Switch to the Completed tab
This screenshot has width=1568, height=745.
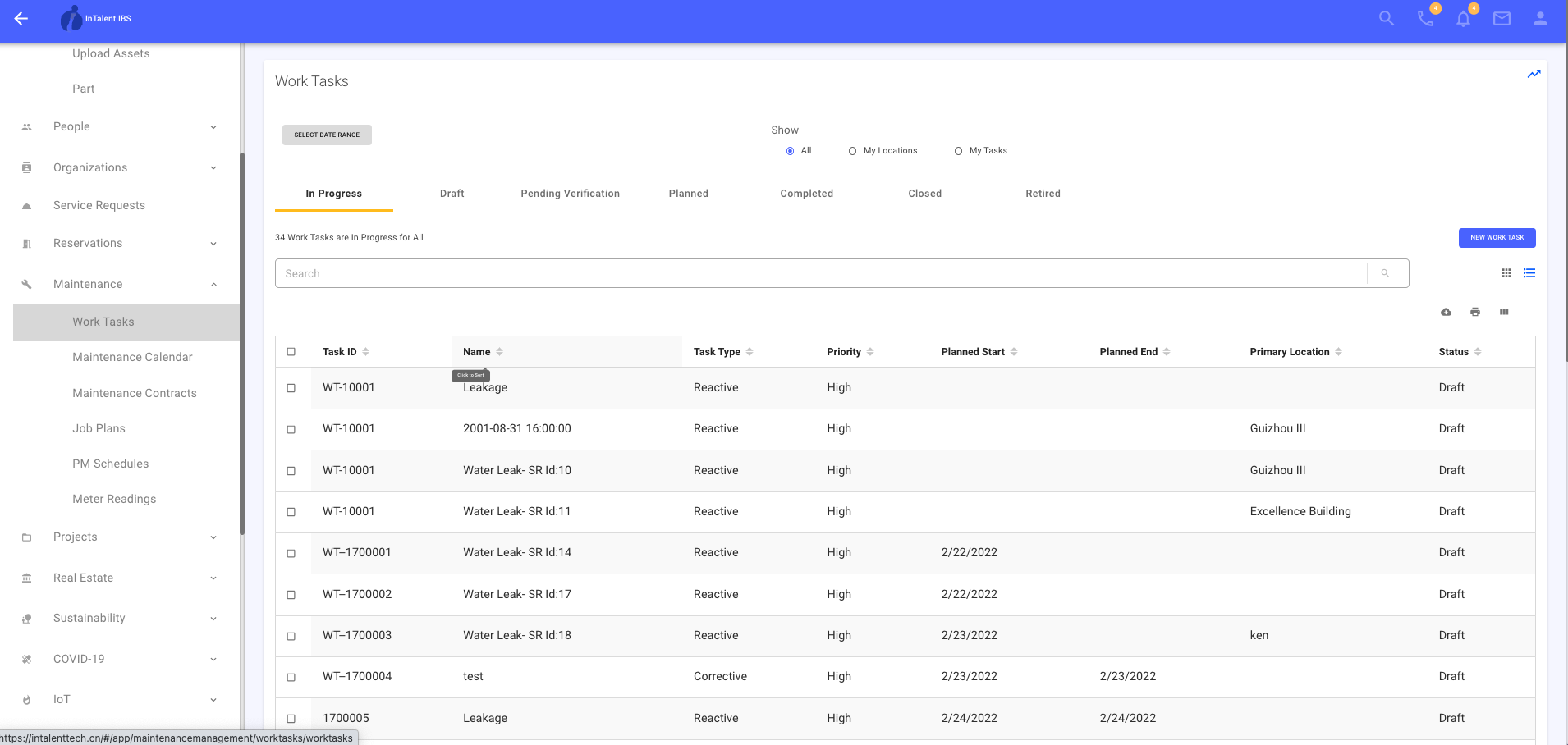806,194
